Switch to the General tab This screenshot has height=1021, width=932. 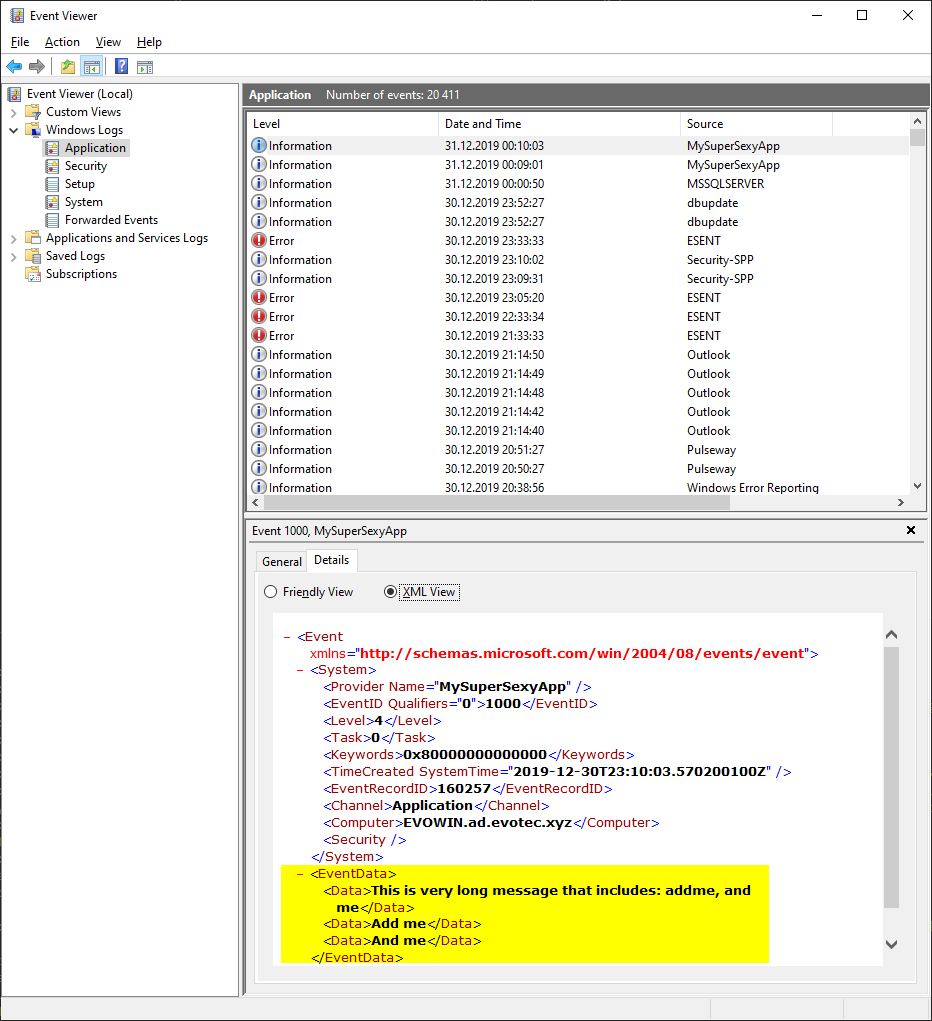point(282,562)
